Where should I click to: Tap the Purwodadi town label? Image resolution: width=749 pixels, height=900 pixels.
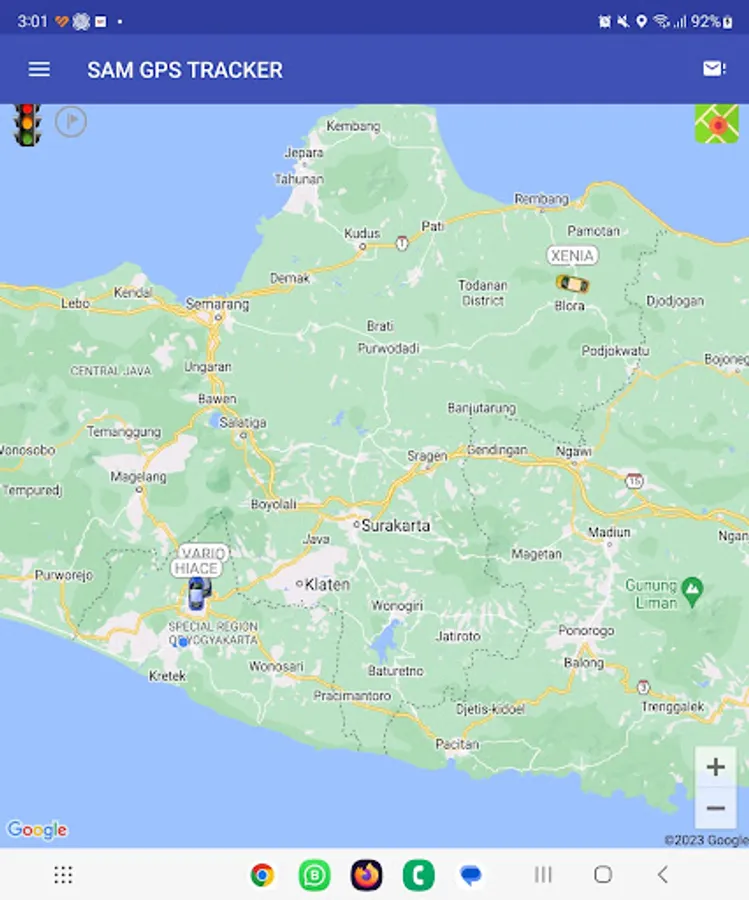tap(389, 348)
